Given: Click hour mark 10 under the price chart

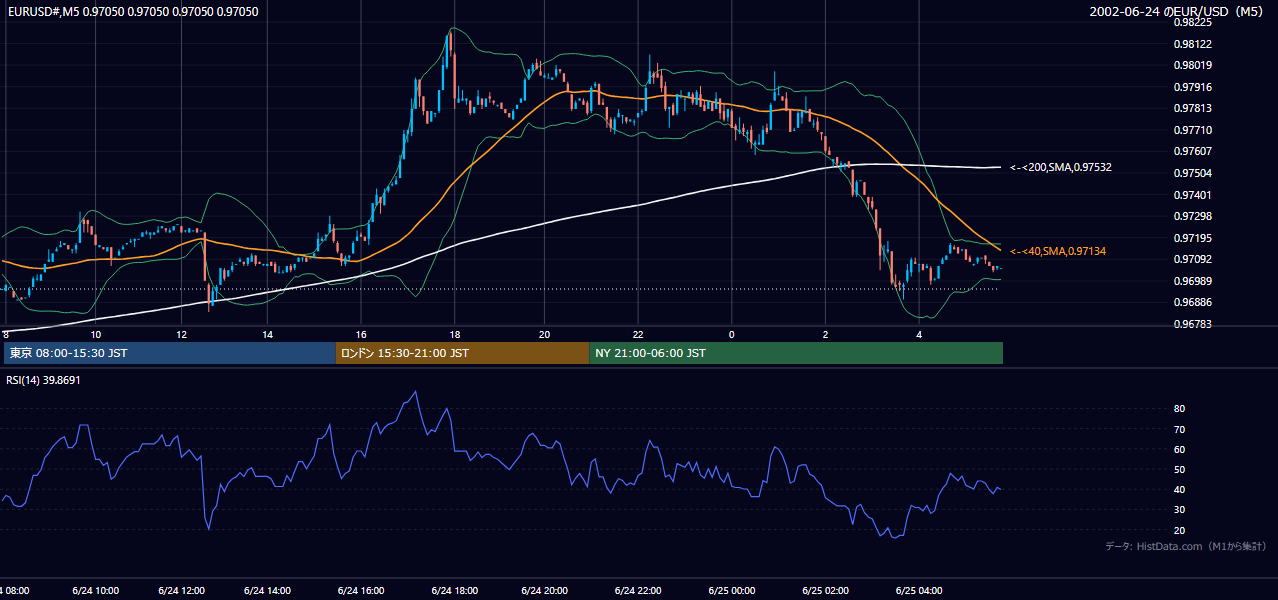Looking at the screenshot, I should pos(96,335).
